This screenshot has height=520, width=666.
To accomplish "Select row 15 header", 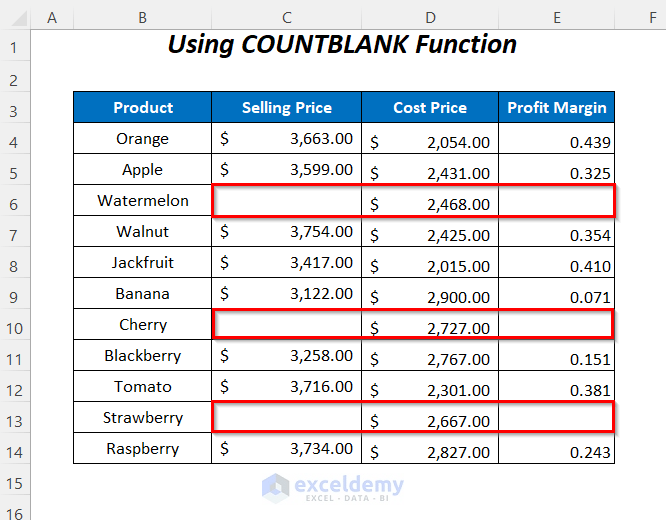I will coord(14,480).
